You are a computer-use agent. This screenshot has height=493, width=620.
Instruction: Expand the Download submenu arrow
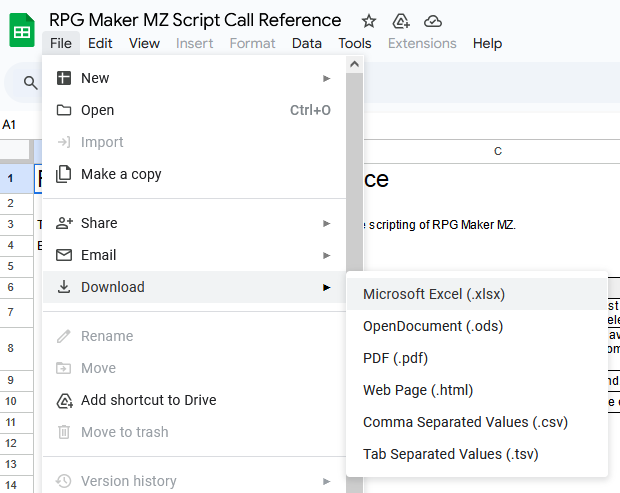326,287
